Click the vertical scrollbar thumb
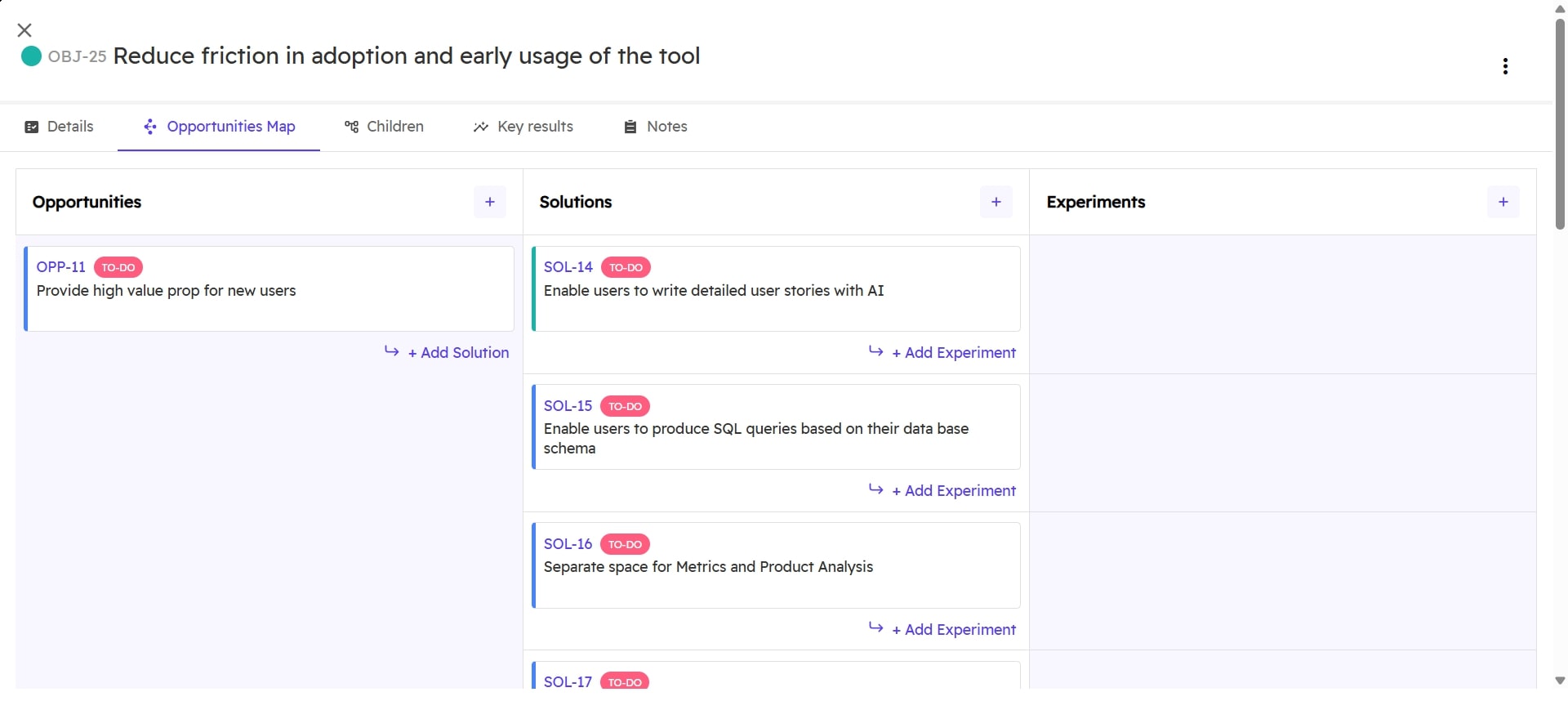 pos(1560,123)
